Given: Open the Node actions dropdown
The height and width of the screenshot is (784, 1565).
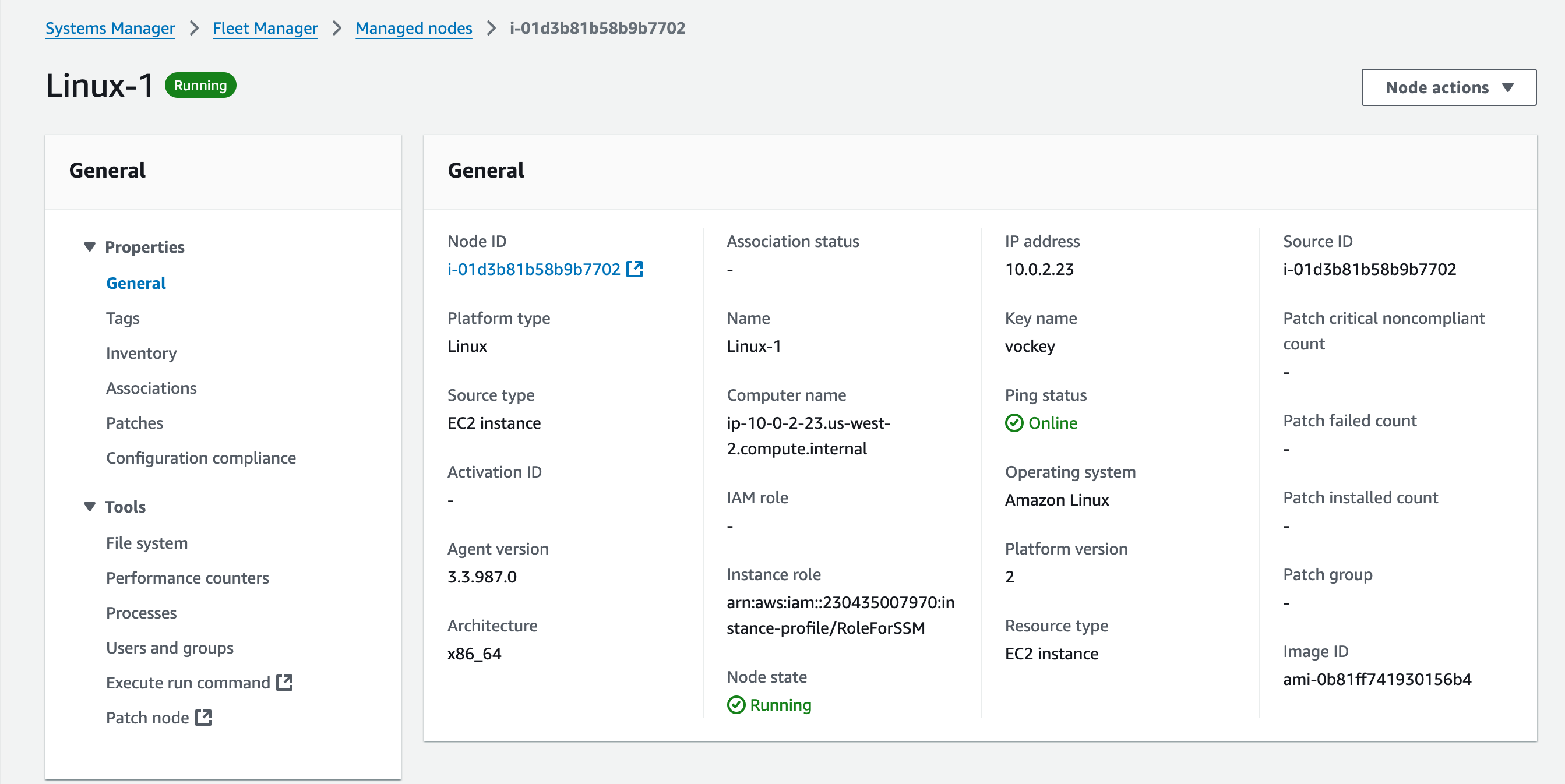Looking at the screenshot, I should click(x=1448, y=87).
